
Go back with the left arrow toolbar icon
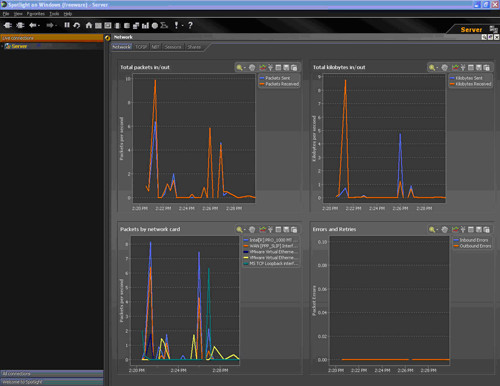33,25
